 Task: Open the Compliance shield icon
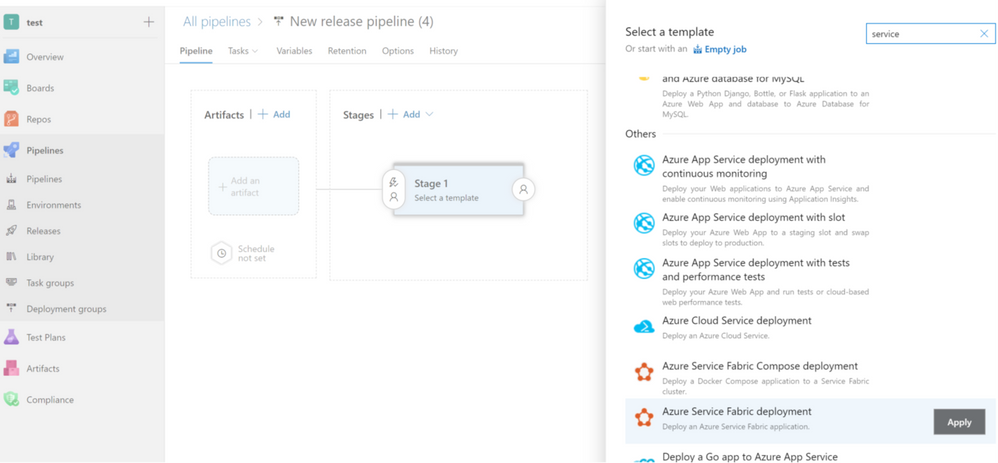[x=11, y=399]
